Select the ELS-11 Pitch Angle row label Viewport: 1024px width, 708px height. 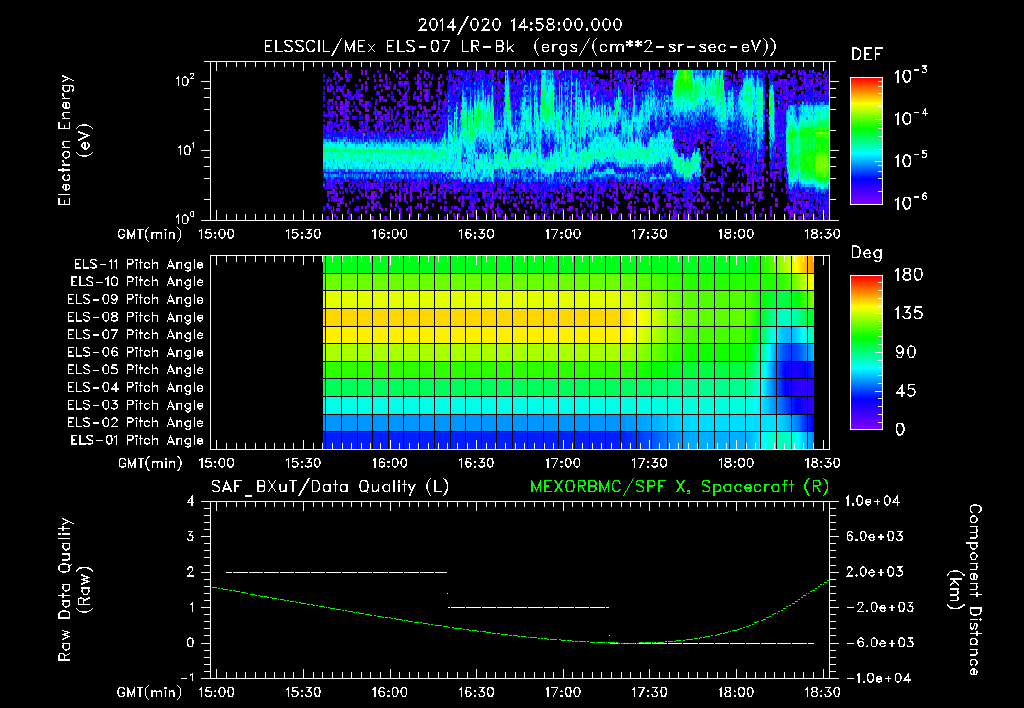click(x=138, y=265)
